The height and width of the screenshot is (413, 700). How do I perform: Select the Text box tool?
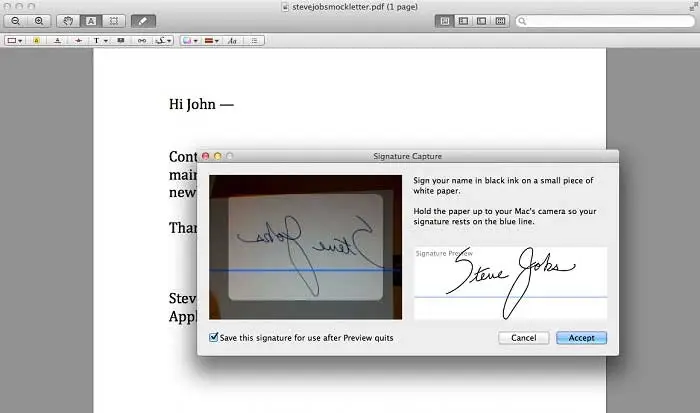(96, 41)
